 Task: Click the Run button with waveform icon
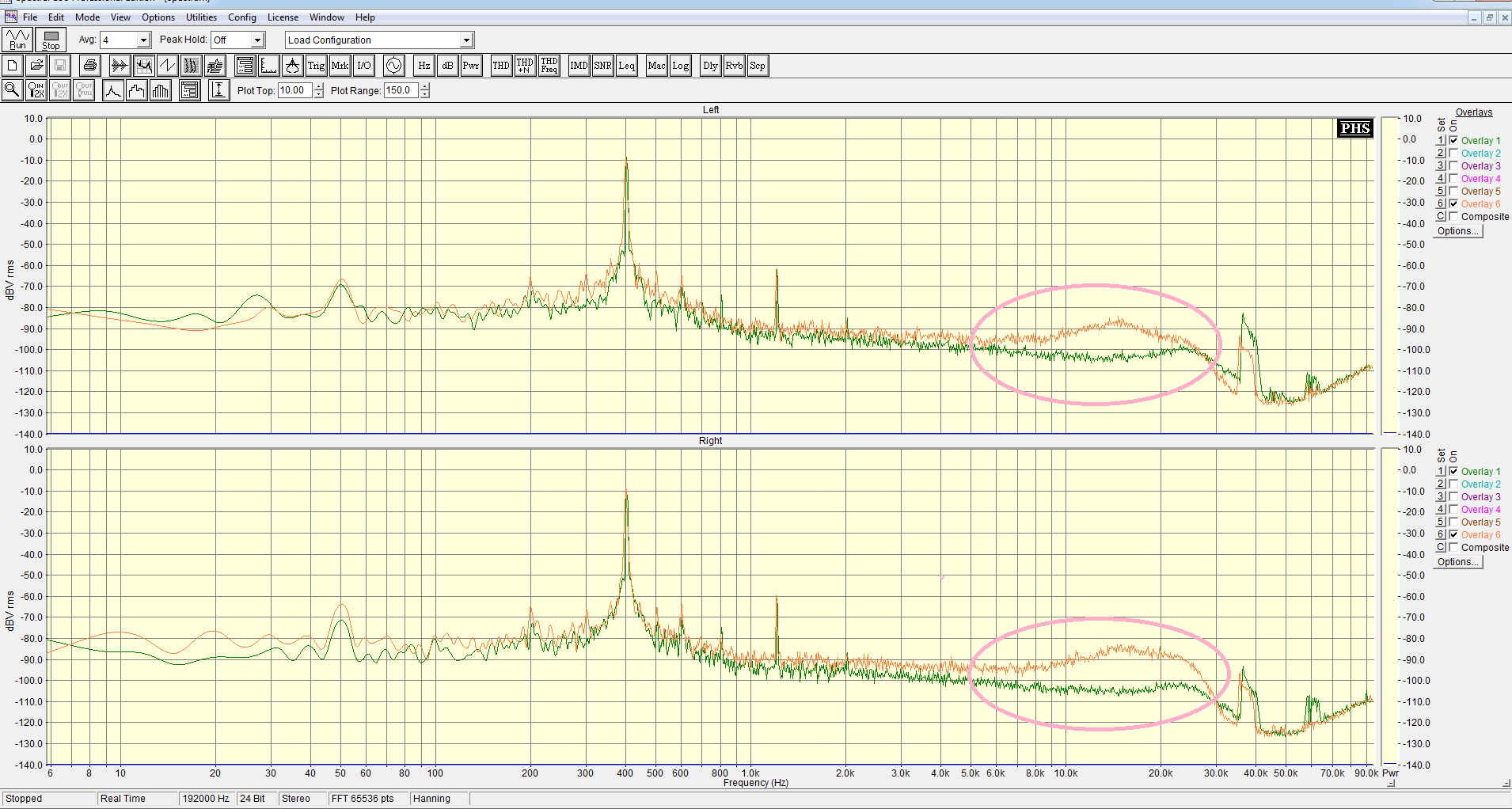pos(17,40)
